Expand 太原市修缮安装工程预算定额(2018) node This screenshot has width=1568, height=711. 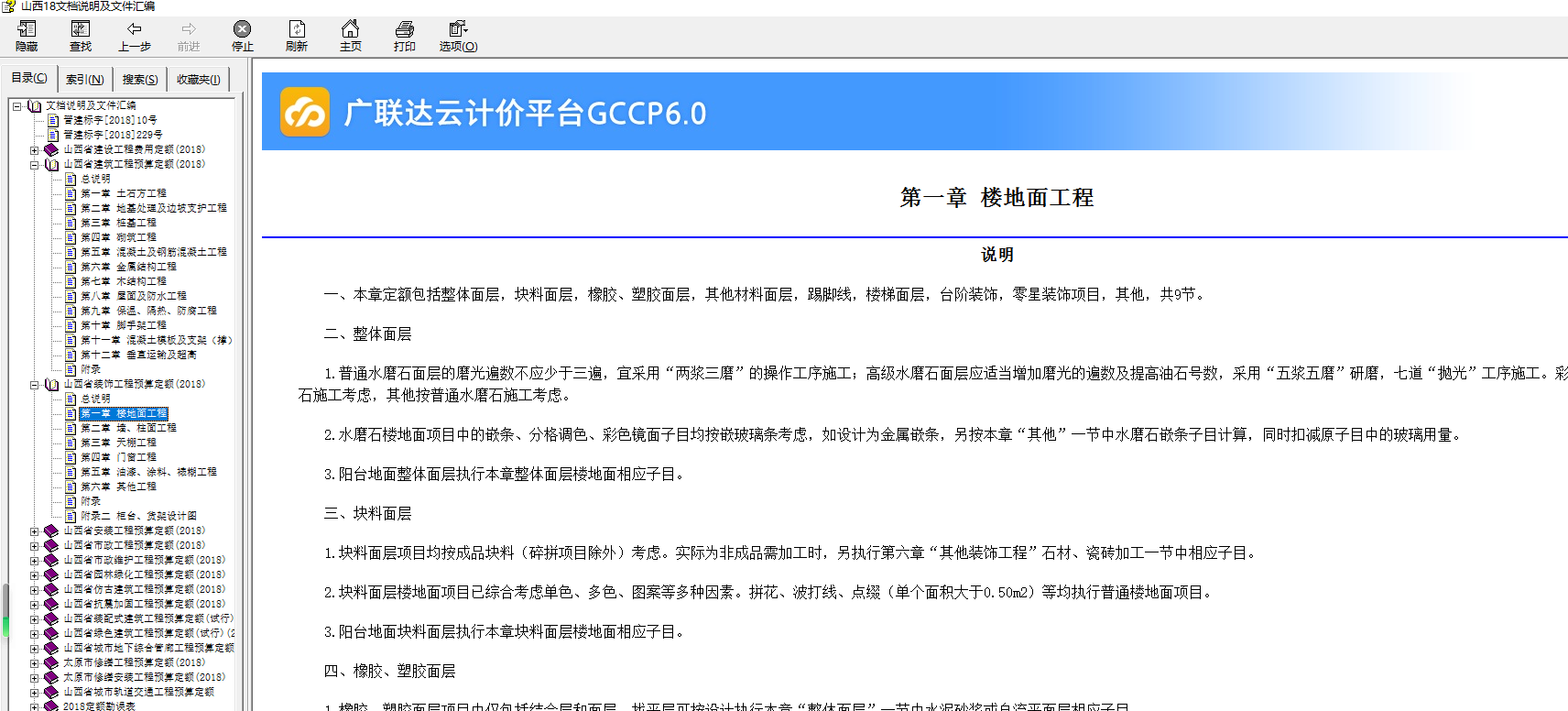click(35, 677)
